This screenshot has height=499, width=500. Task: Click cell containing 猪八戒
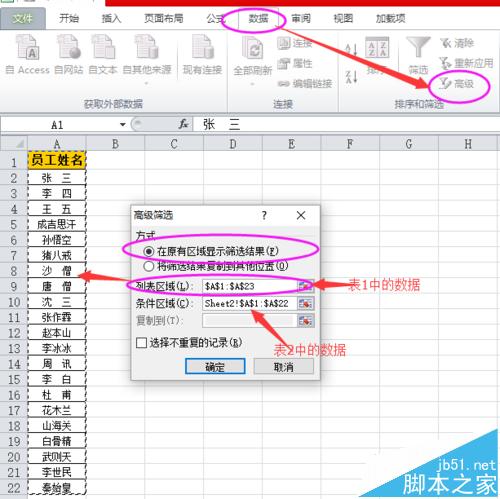click(x=57, y=255)
